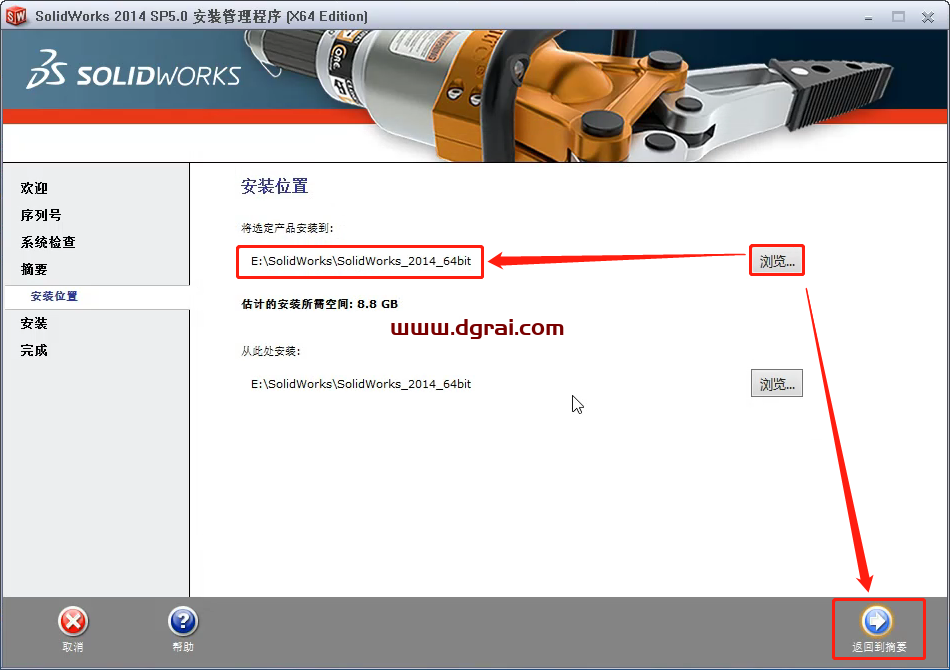
Task: Click the 从此处安装: label
Action: pyautogui.click(x=270, y=351)
